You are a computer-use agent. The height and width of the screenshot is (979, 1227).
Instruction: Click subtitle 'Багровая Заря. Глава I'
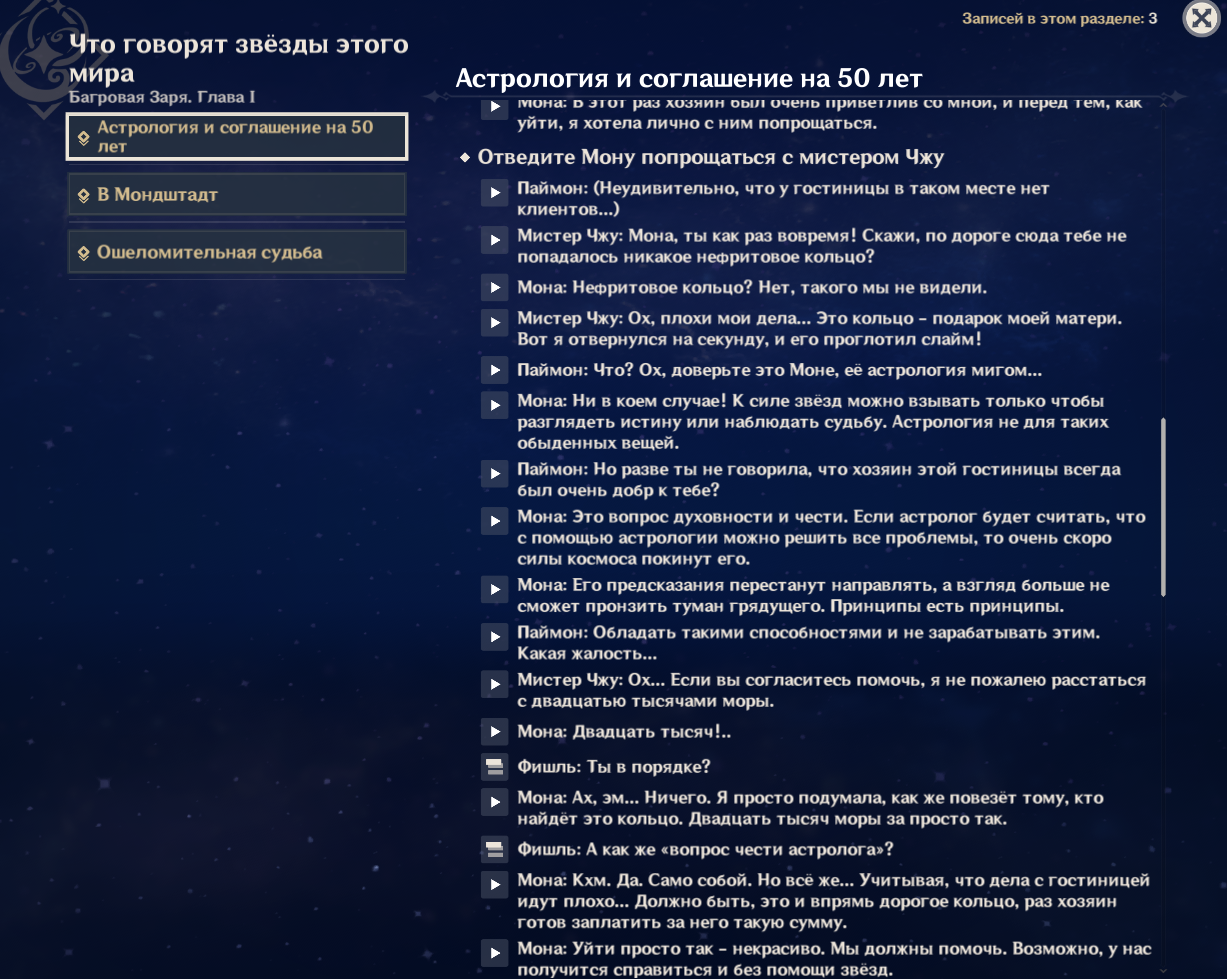click(x=163, y=97)
